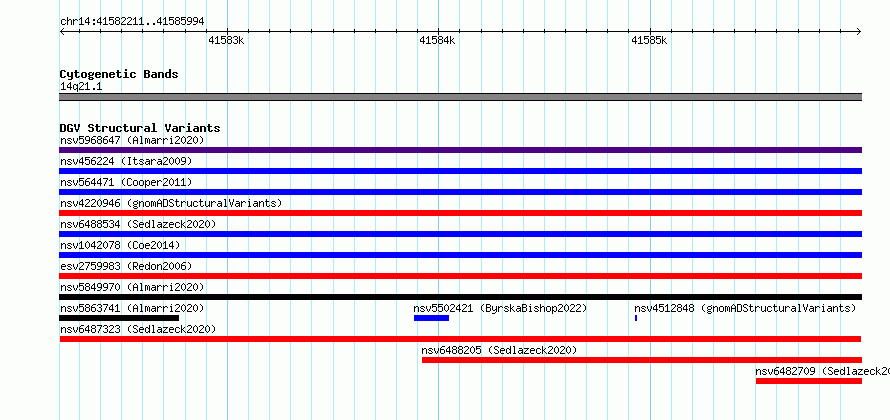Open the nsv6482709 label

click(822, 371)
